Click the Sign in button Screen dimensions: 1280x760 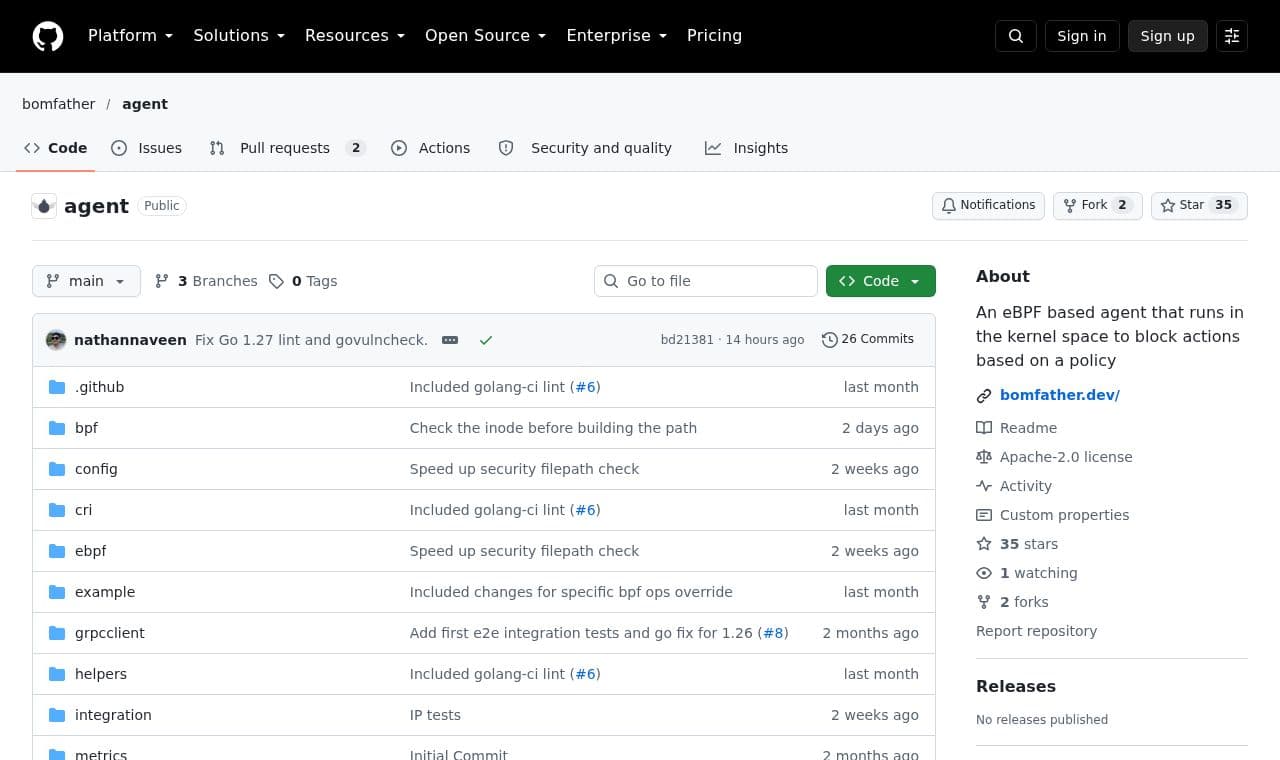(1082, 36)
